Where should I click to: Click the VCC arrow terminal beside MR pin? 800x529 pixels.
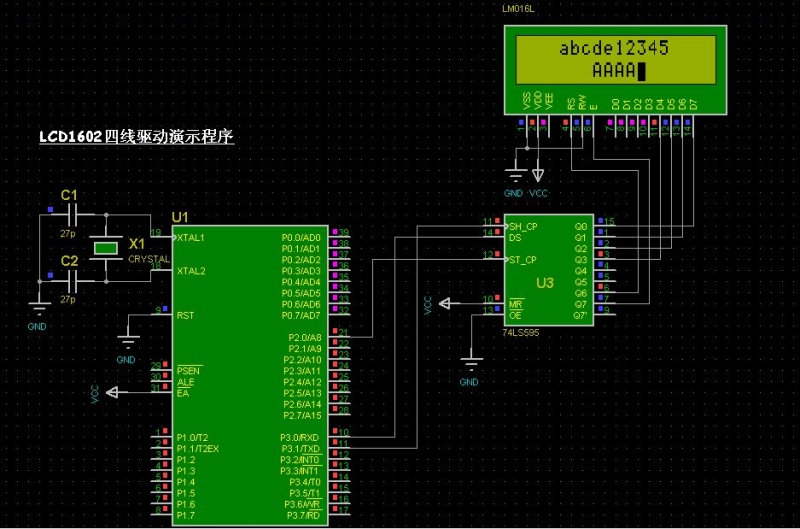(x=445, y=304)
